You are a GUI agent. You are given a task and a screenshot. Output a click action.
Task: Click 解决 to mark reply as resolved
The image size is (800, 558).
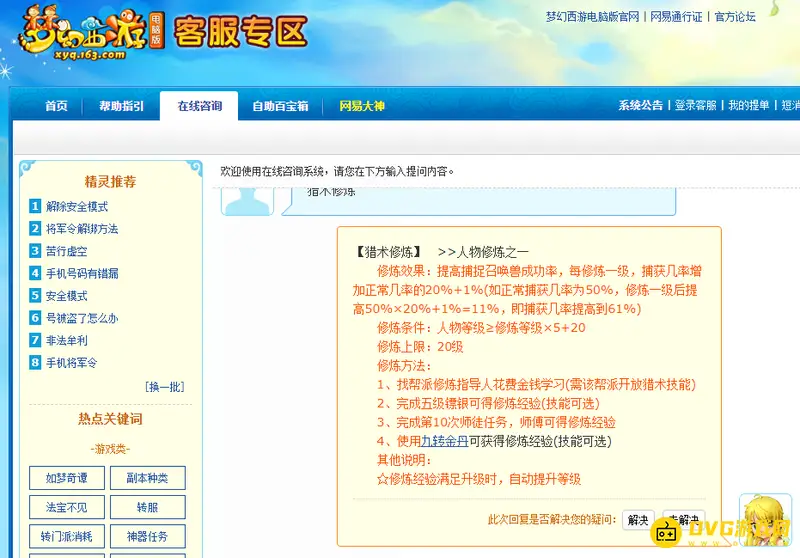pyautogui.click(x=638, y=520)
